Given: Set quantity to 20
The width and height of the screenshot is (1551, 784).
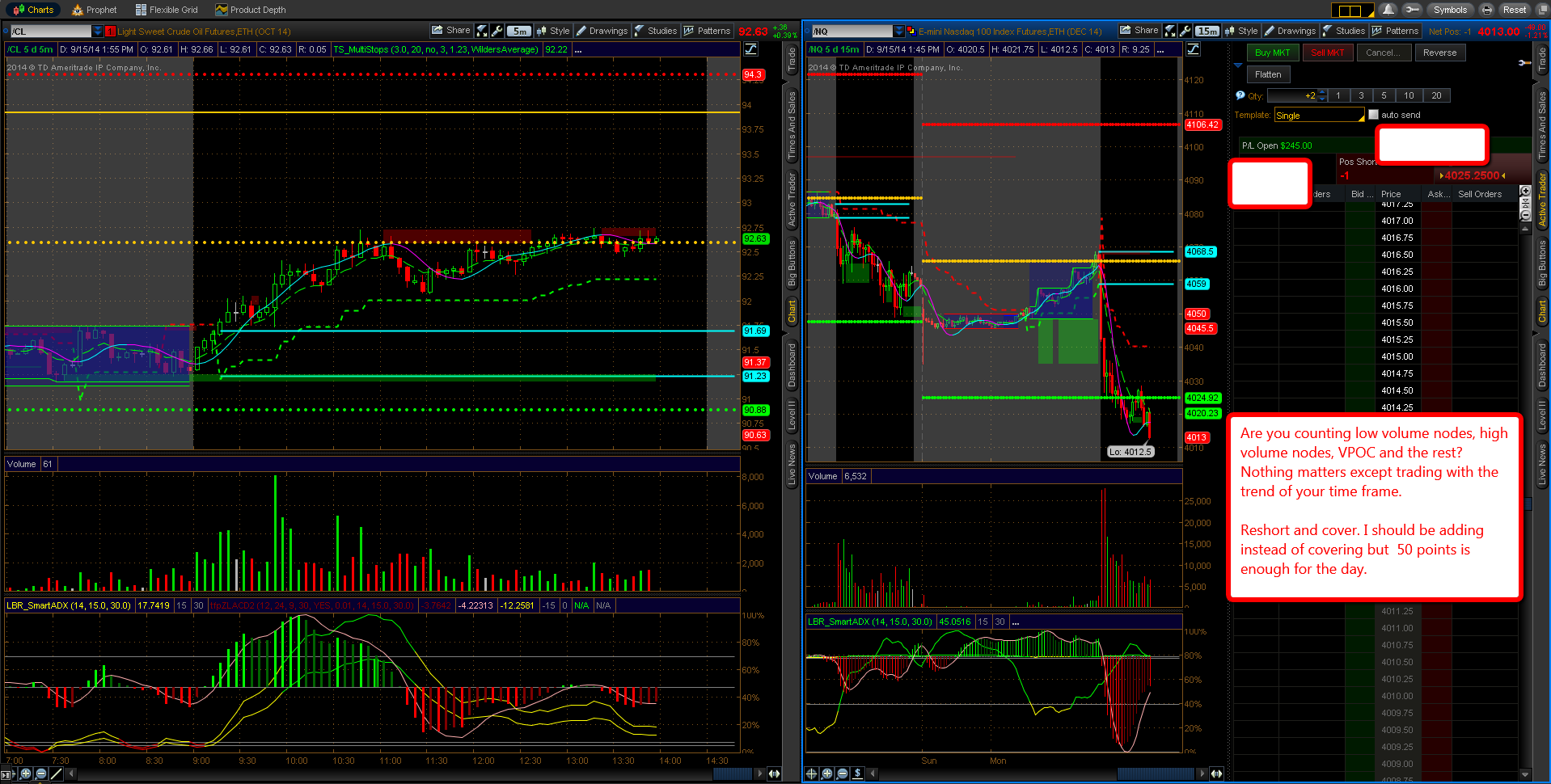Looking at the screenshot, I should point(1436,95).
